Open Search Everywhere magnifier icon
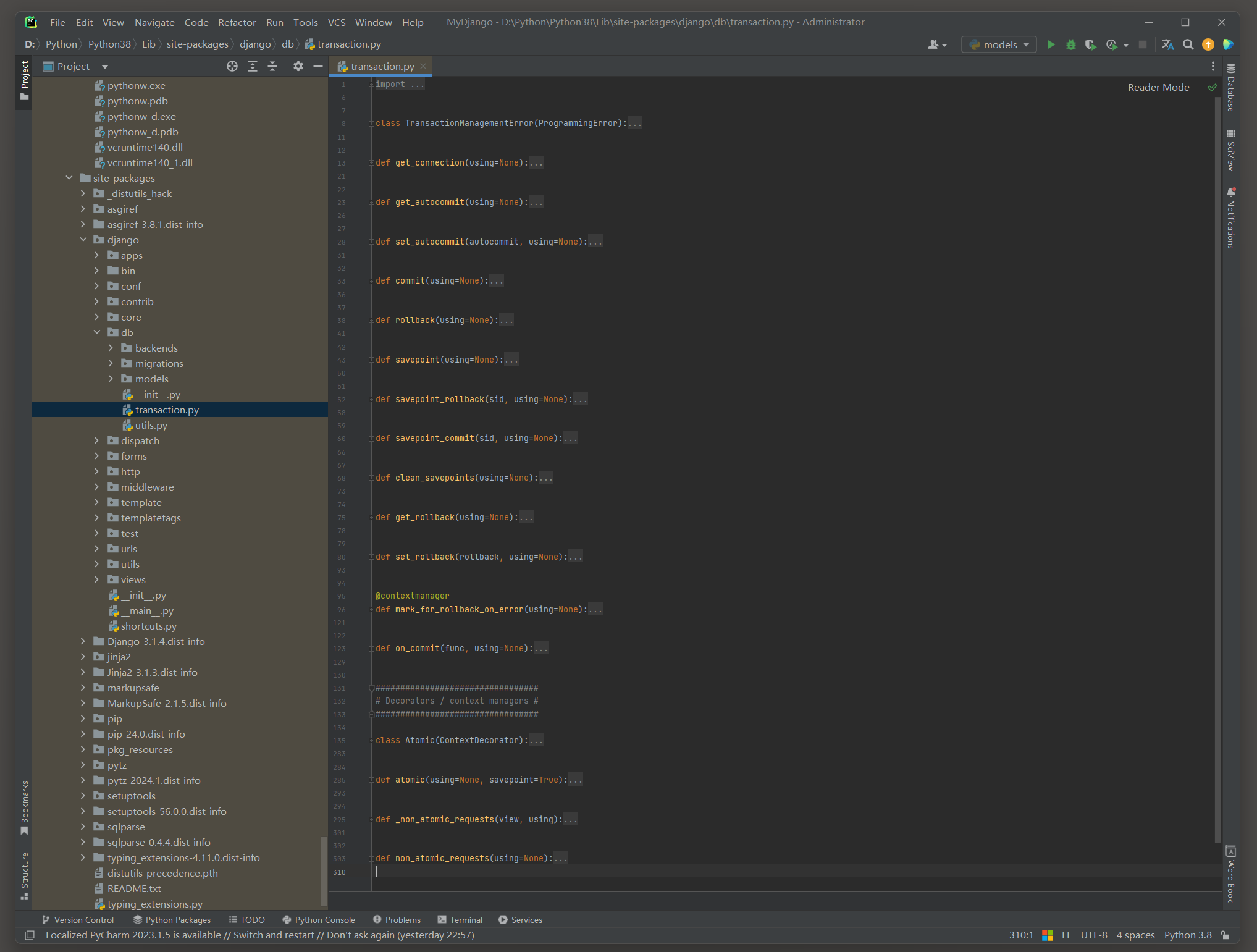This screenshot has height=952, width=1257. pyautogui.click(x=1188, y=44)
